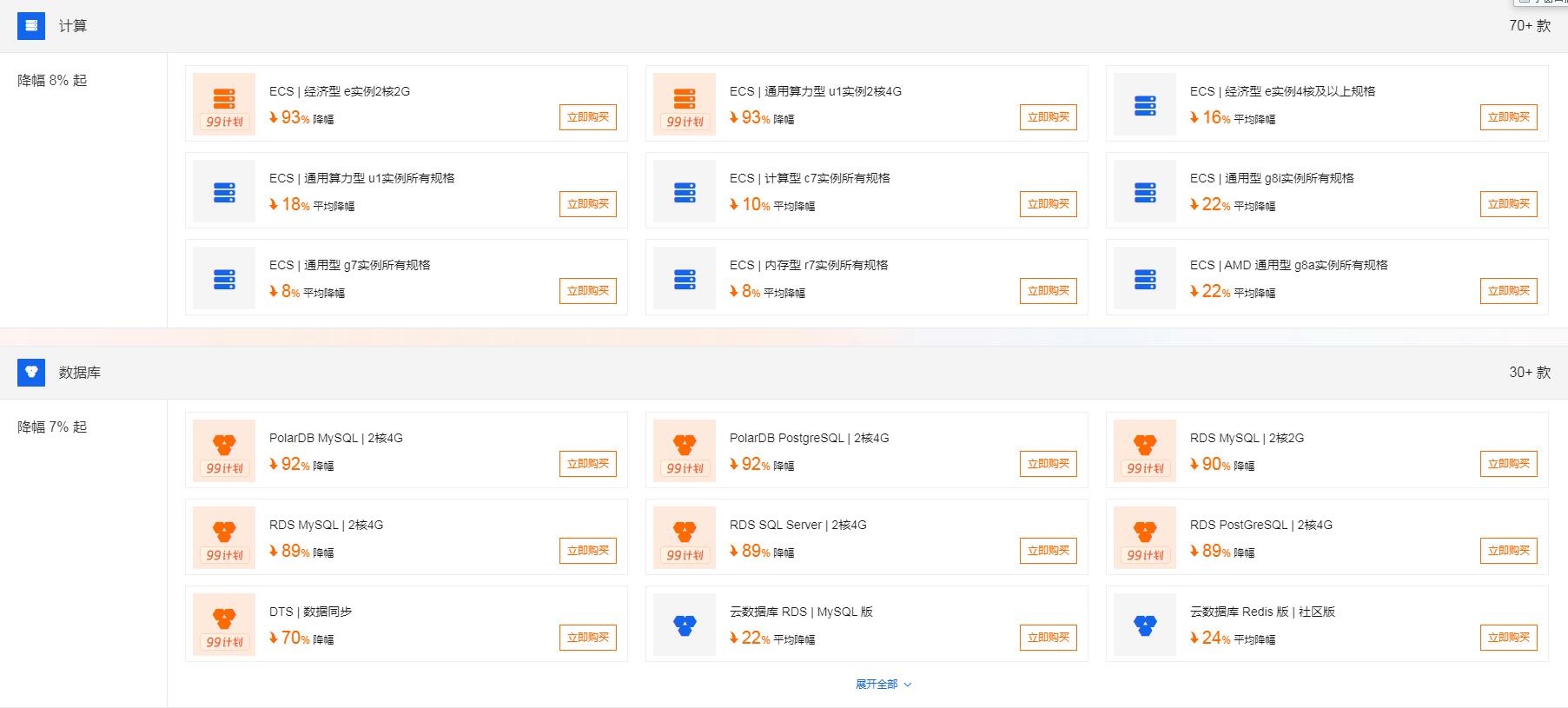Click the 降幅 8% 起 label
Image resolution: width=1568 pixels, height=708 pixels.
(x=52, y=80)
